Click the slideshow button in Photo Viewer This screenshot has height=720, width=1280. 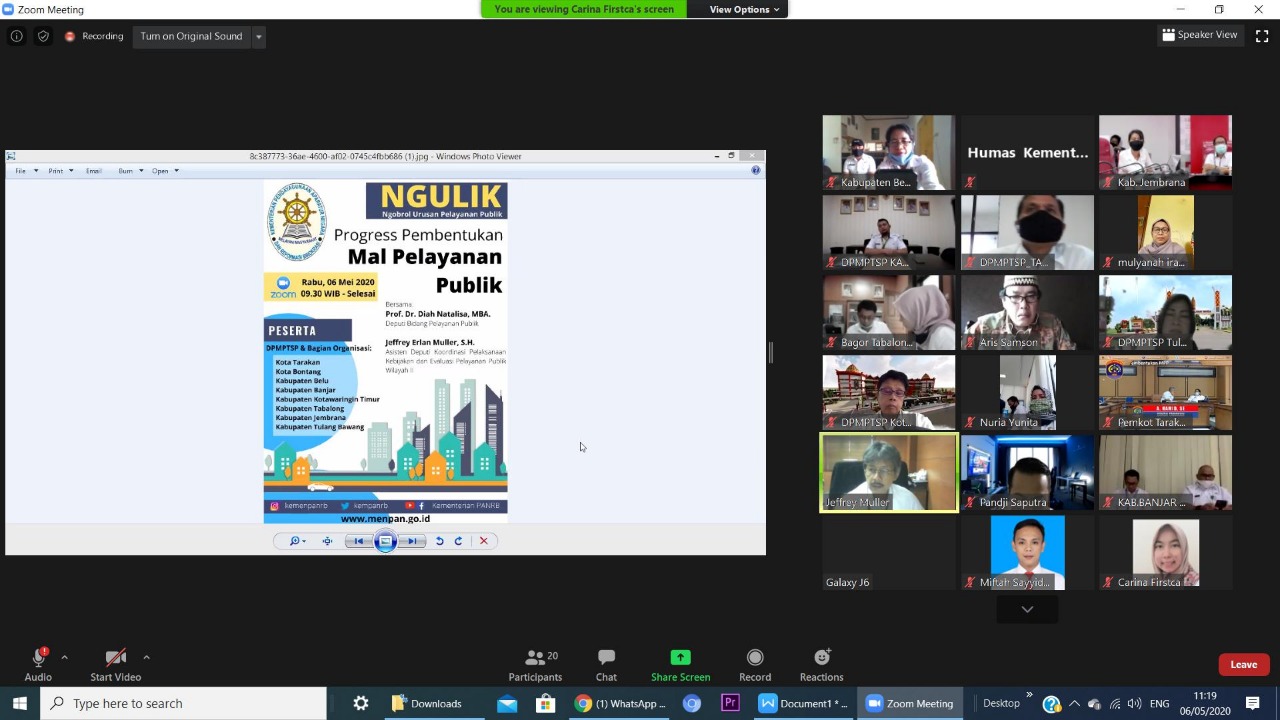[x=385, y=541]
